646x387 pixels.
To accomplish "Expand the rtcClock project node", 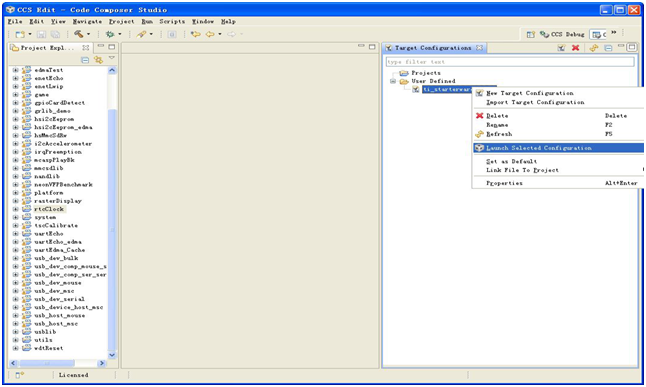I will pyautogui.click(x=15, y=209).
